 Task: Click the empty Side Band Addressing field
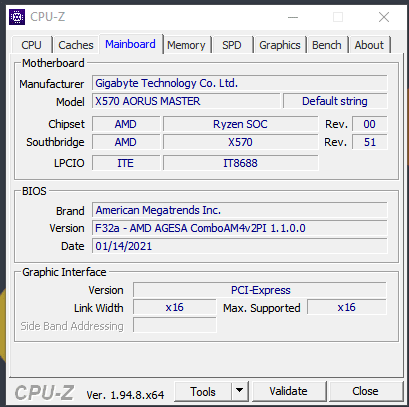pyautogui.click(x=175, y=325)
